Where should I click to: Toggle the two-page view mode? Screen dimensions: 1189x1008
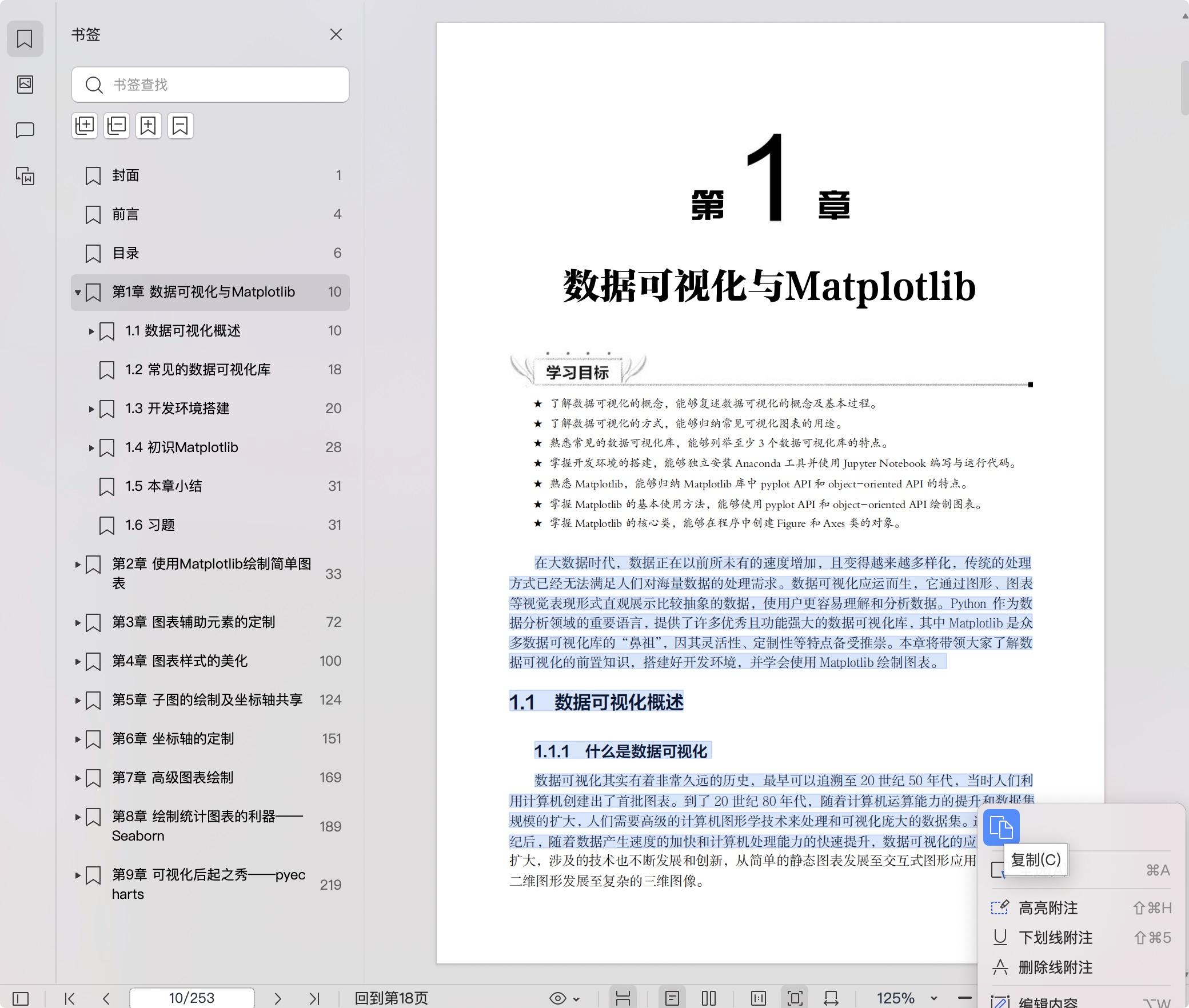click(x=709, y=998)
